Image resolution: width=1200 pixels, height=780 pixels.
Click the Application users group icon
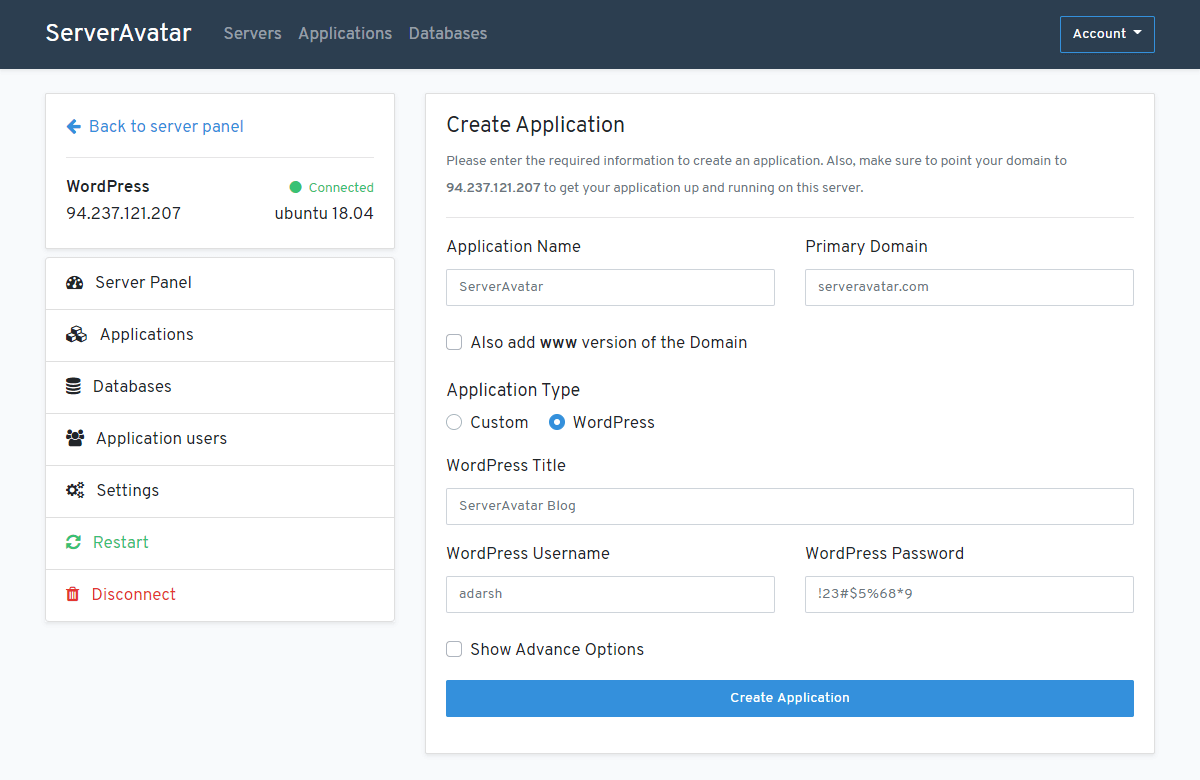75,438
